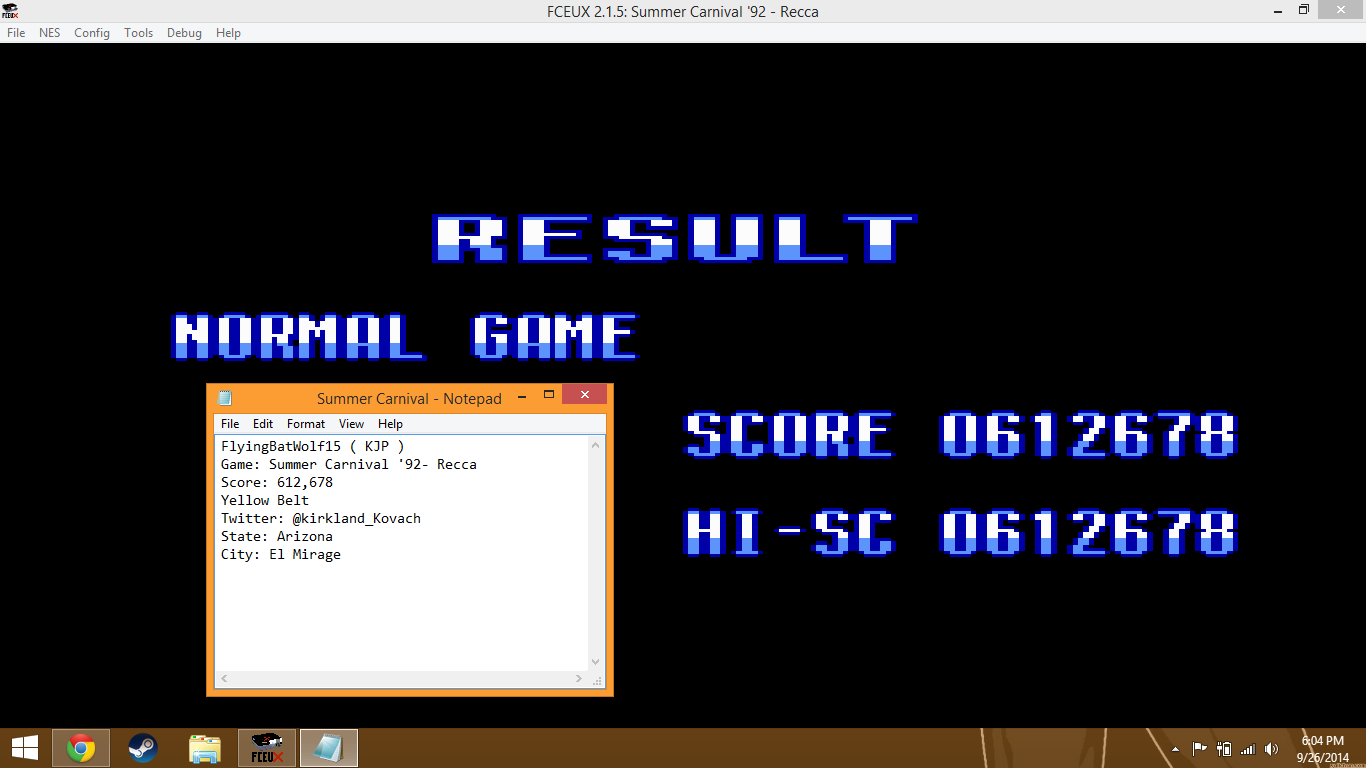Click Notepad's vertical scrollbar down arrow
This screenshot has height=768, width=1366.
pos(596,662)
